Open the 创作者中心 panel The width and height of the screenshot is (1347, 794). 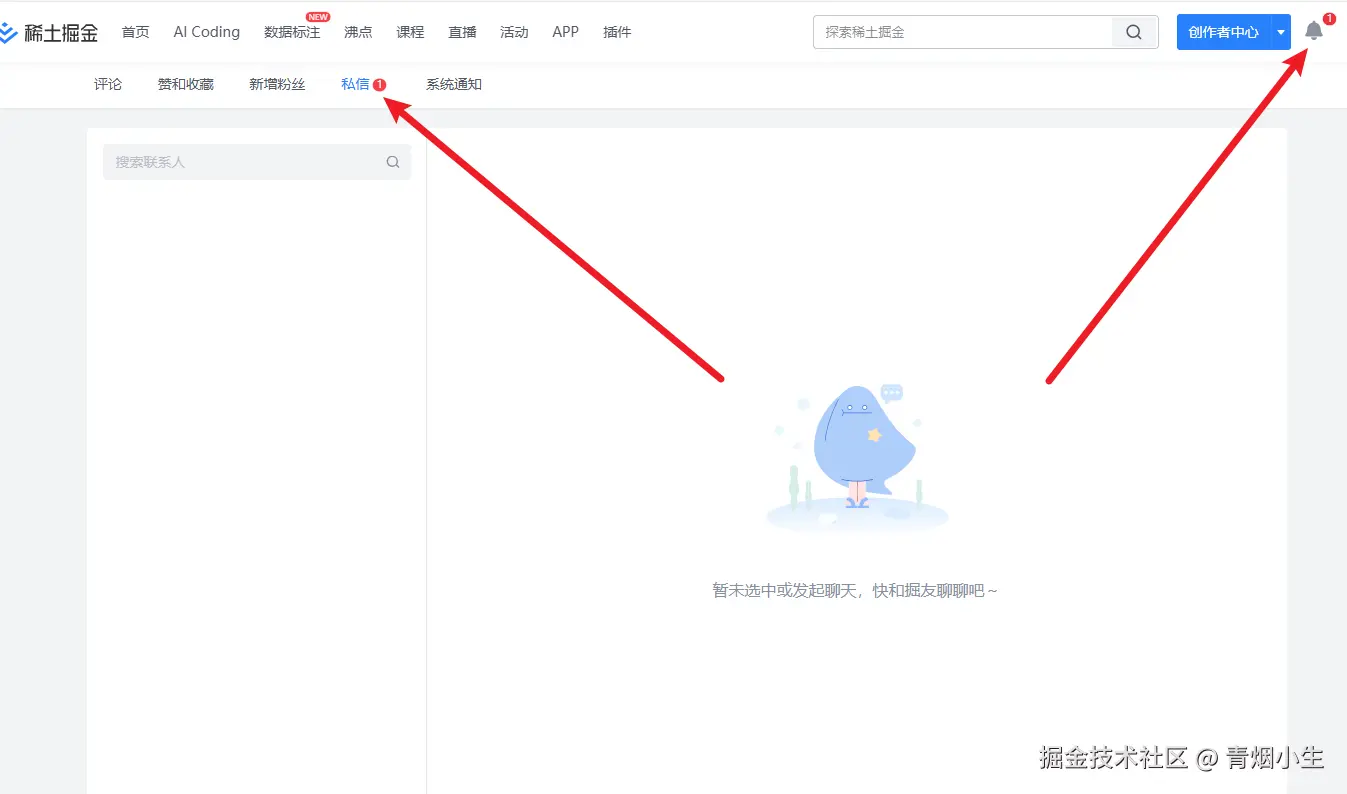[x=1225, y=31]
